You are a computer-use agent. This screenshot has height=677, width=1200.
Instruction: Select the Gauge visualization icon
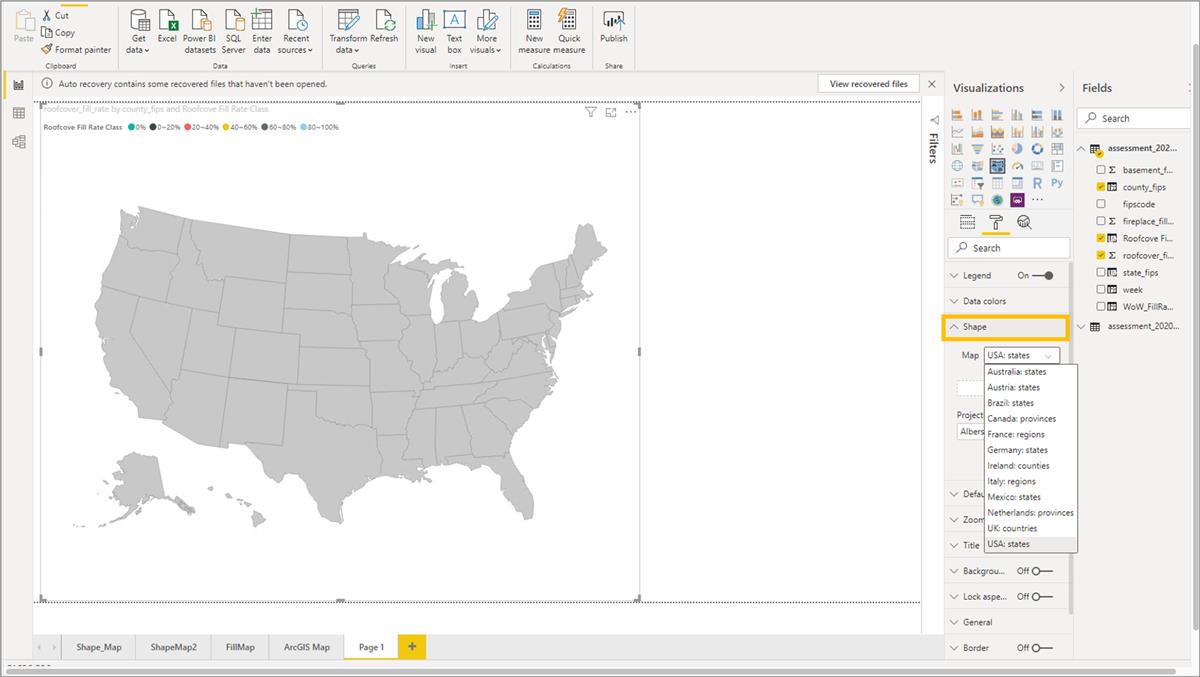(x=1018, y=165)
